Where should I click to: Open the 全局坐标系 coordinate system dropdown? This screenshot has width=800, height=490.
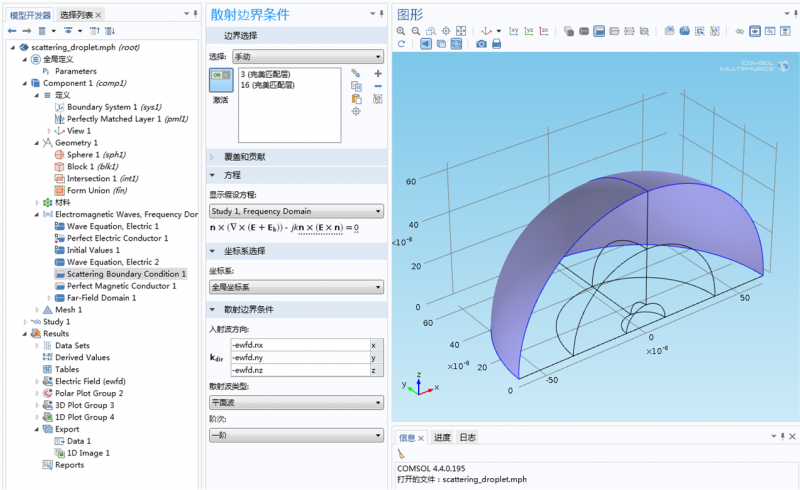point(296,287)
